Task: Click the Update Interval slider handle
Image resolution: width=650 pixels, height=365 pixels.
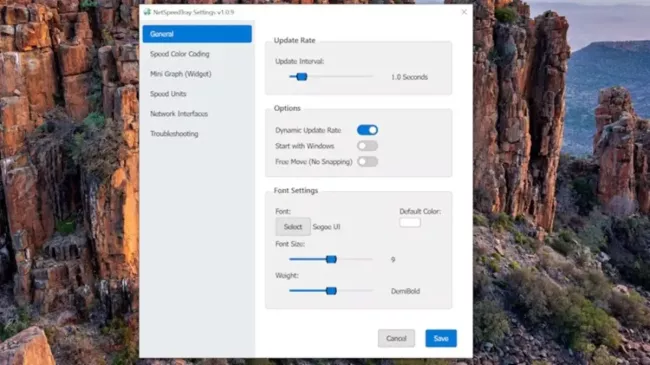Action: (302, 77)
